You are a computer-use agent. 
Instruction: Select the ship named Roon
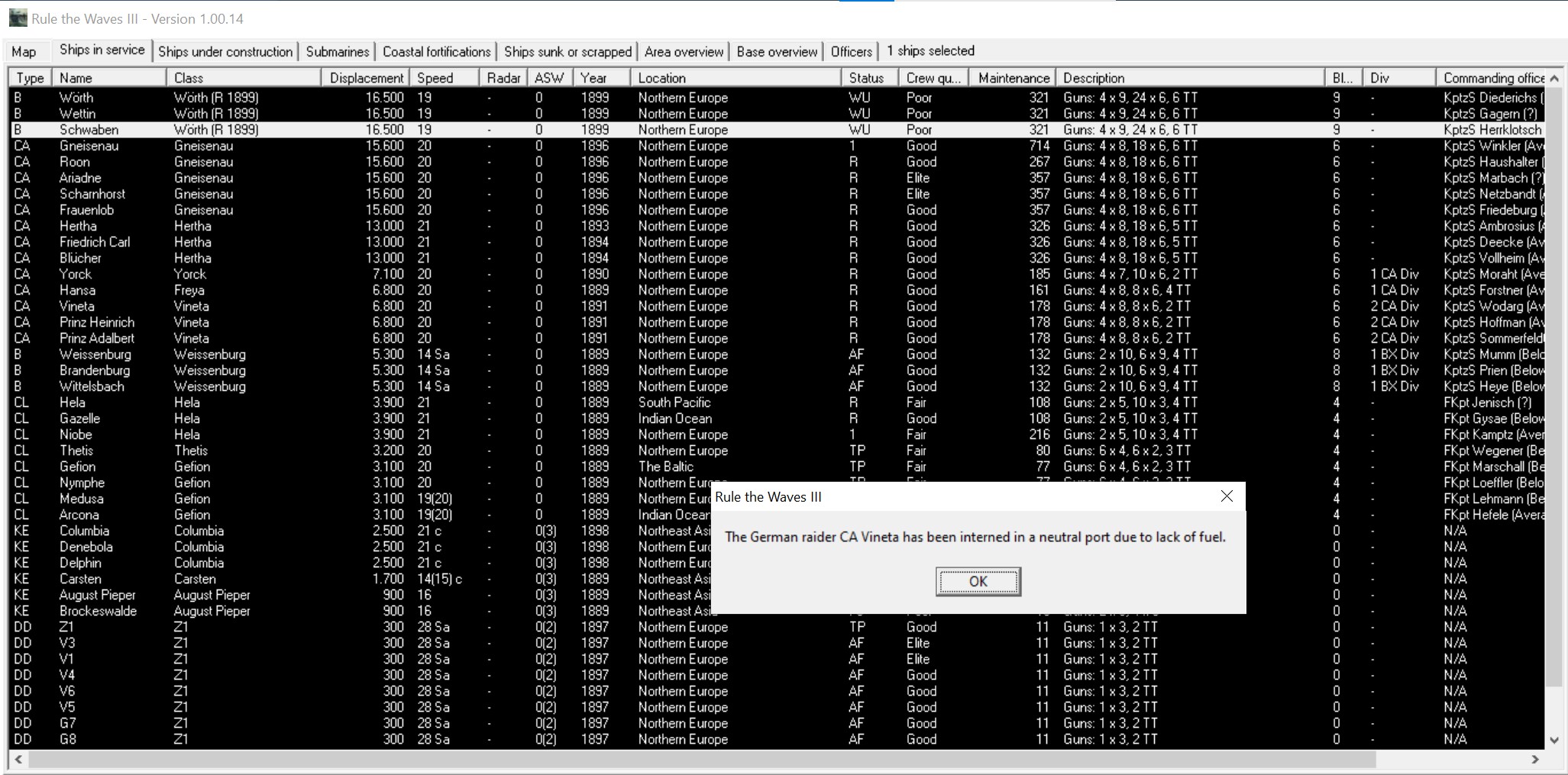click(776, 162)
